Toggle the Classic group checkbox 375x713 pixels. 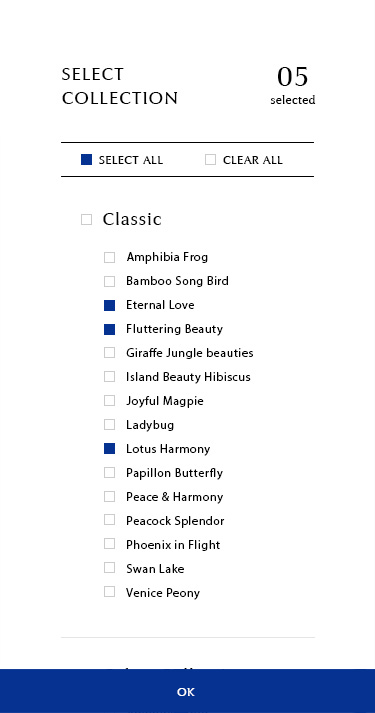pos(86,220)
